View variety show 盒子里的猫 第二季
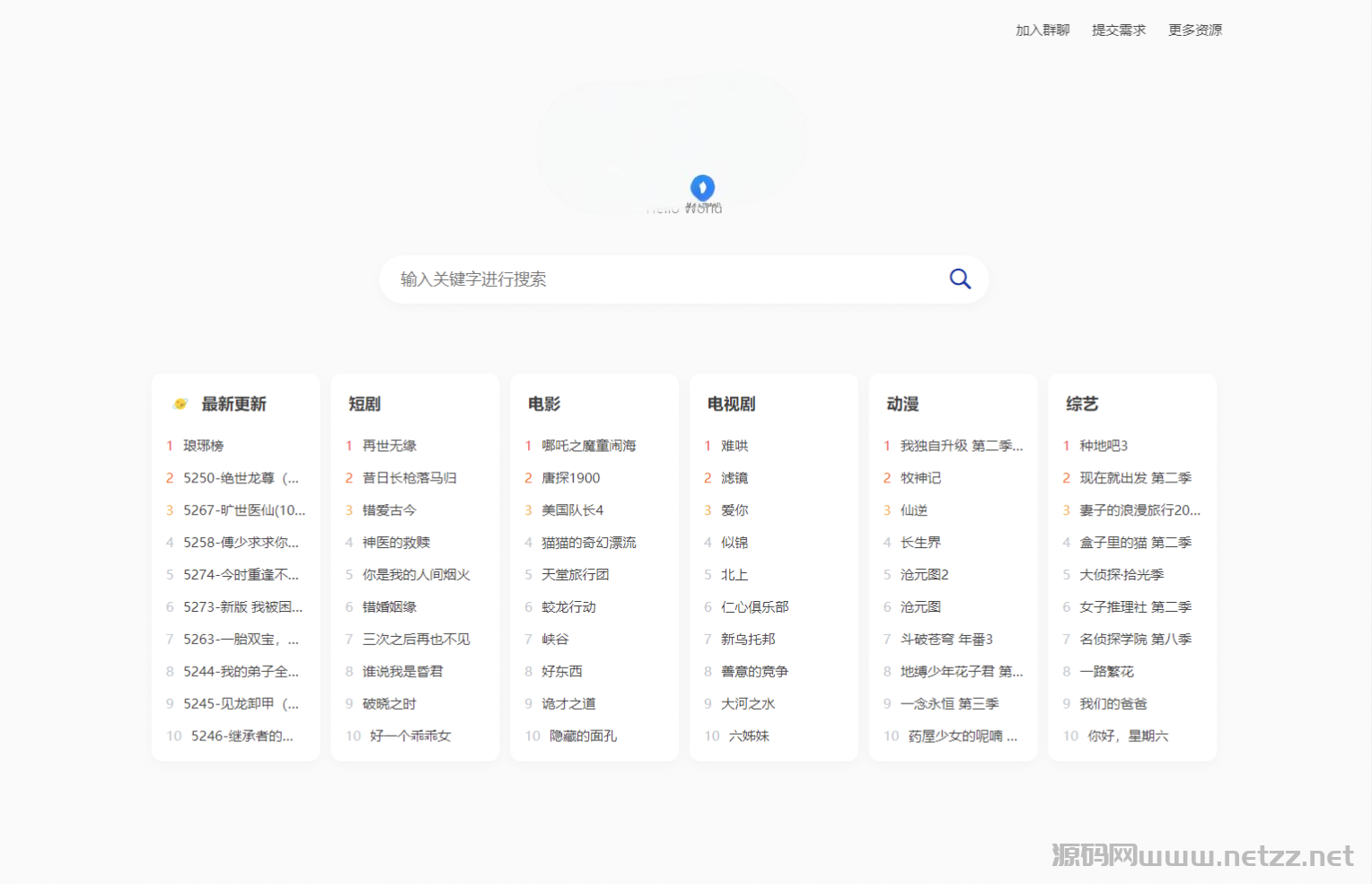The width and height of the screenshot is (1372, 884). (x=1136, y=543)
